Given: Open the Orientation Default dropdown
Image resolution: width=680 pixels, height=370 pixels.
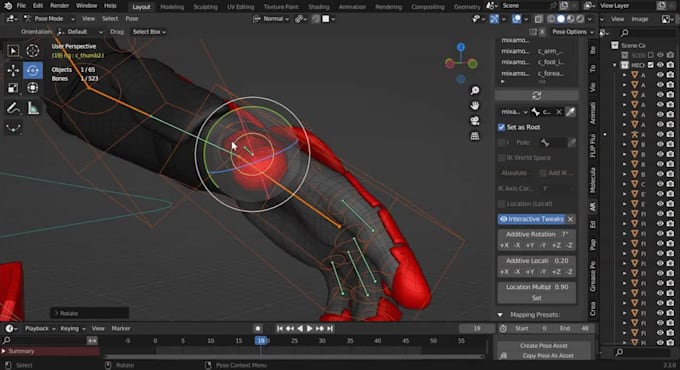Looking at the screenshot, I should pos(80,32).
